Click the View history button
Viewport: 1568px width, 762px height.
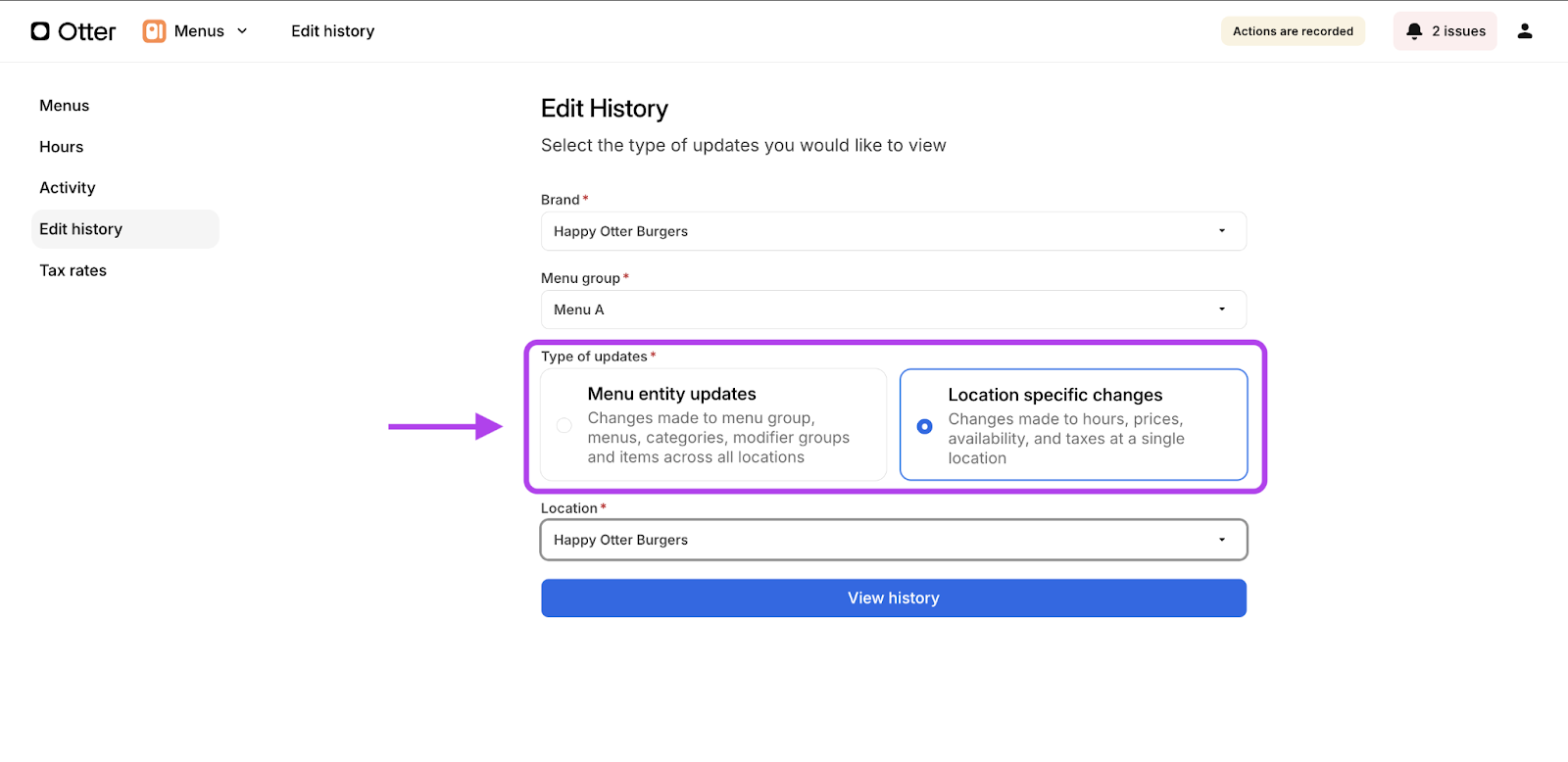[893, 598]
